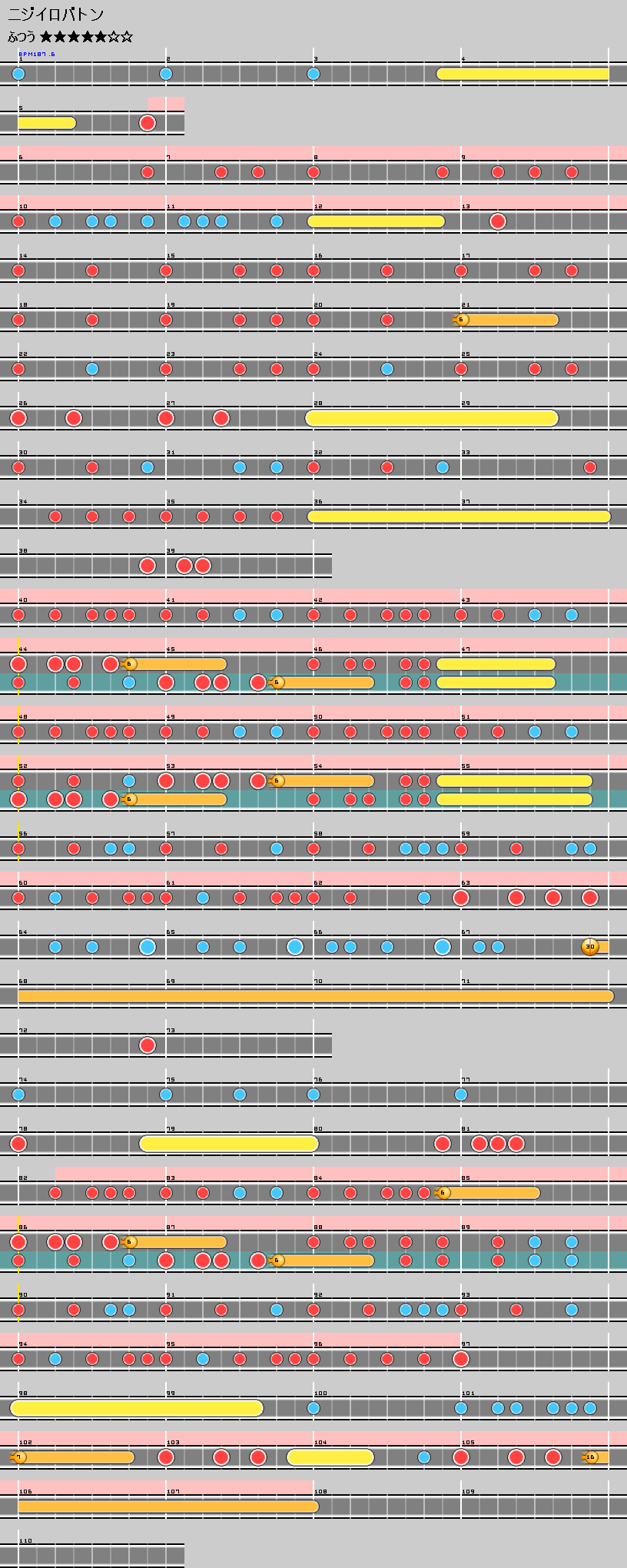Click the balloon note labeled 16
The height and width of the screenshot is (1568, 627).
tap(590, 1457)
